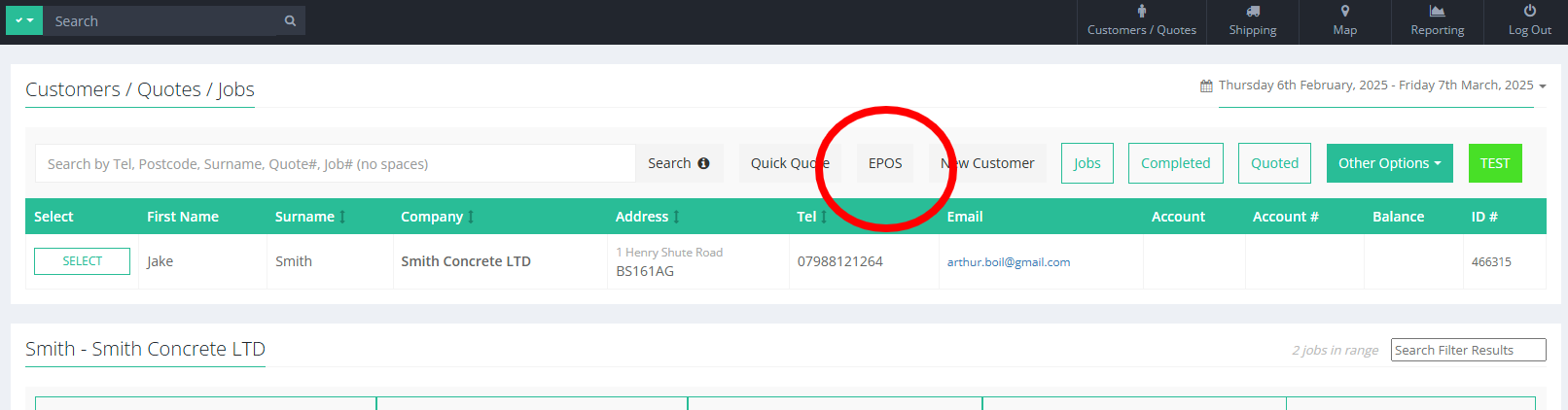
Task: Click the magnifier icon in top search
Action: (x=290, y=20)
